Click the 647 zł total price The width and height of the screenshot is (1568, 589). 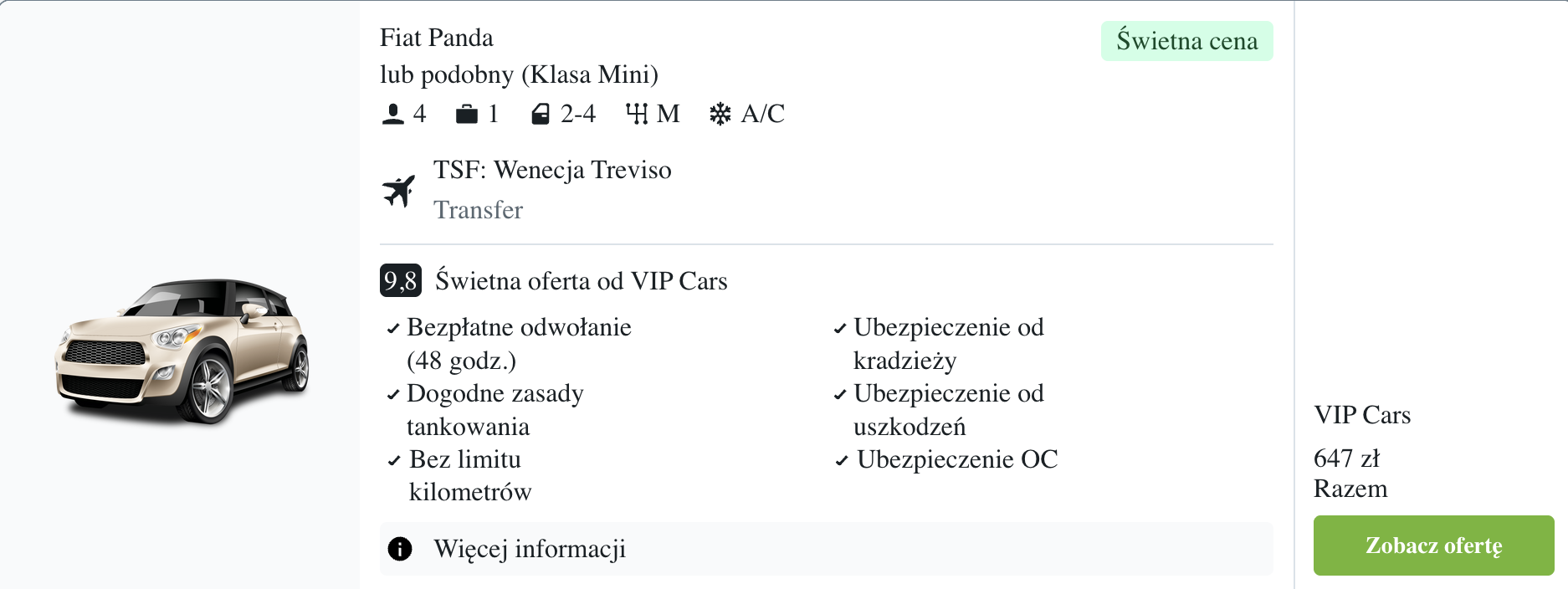click(x=1346, y=458)
